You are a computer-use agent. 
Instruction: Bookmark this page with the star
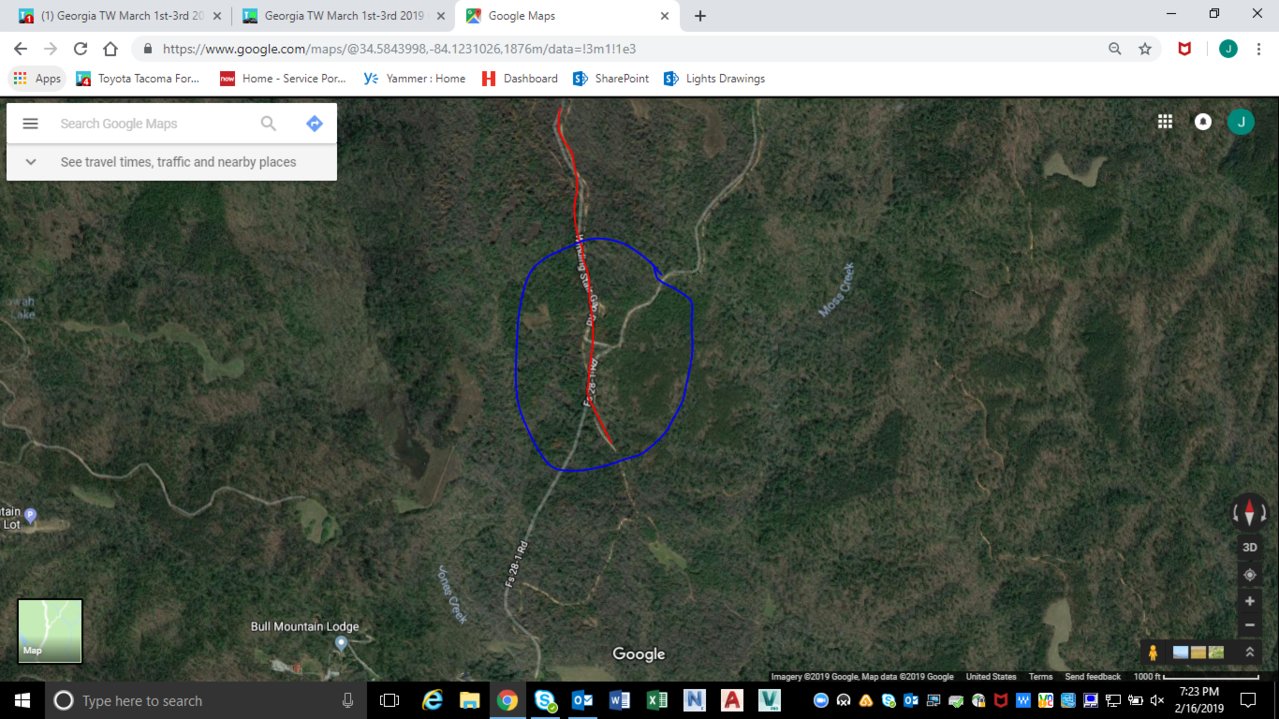(x=1145, y=48)
